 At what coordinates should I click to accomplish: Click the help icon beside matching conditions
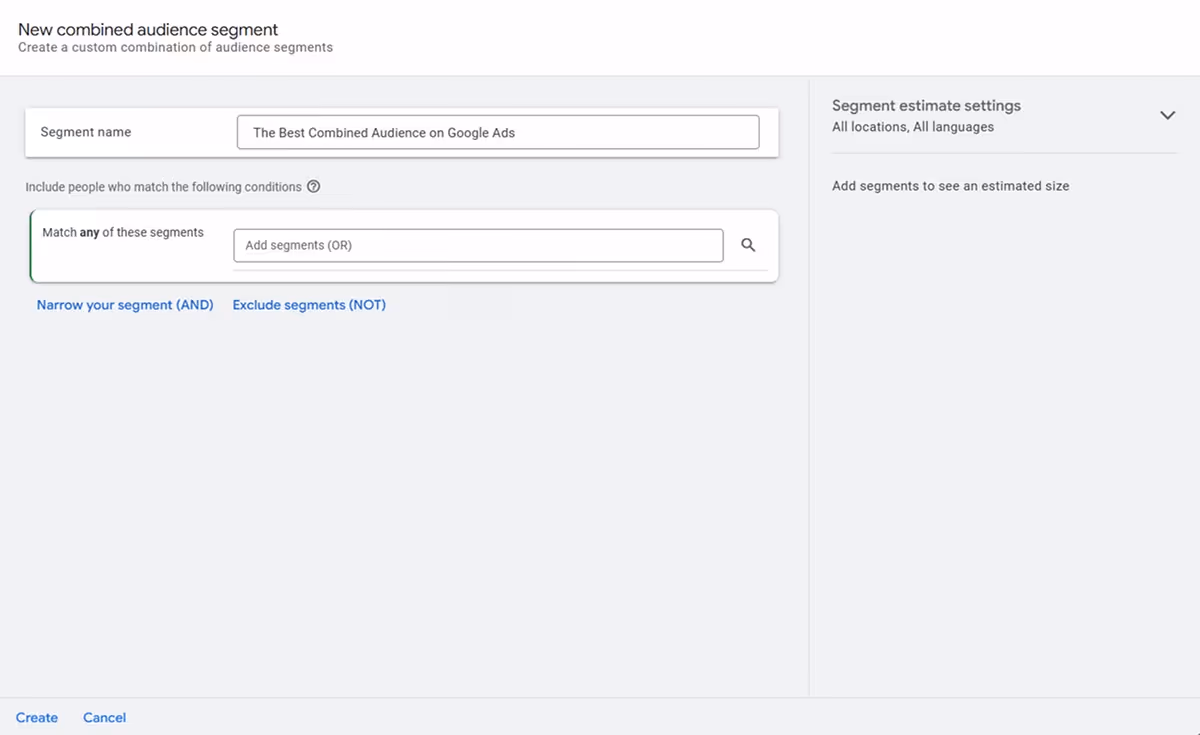coord(314,186)
